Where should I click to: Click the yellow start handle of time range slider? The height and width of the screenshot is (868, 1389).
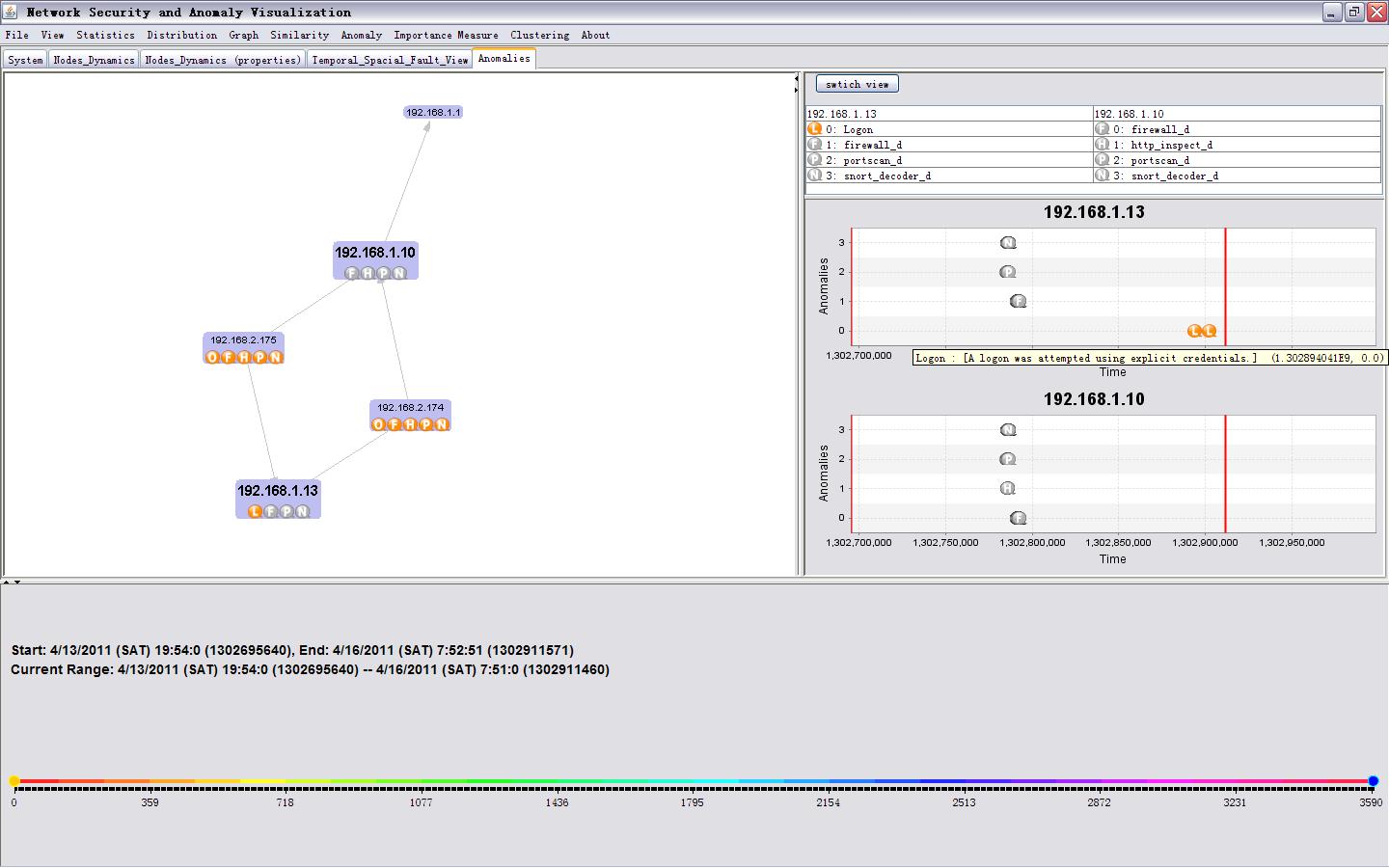pos(14,781)
